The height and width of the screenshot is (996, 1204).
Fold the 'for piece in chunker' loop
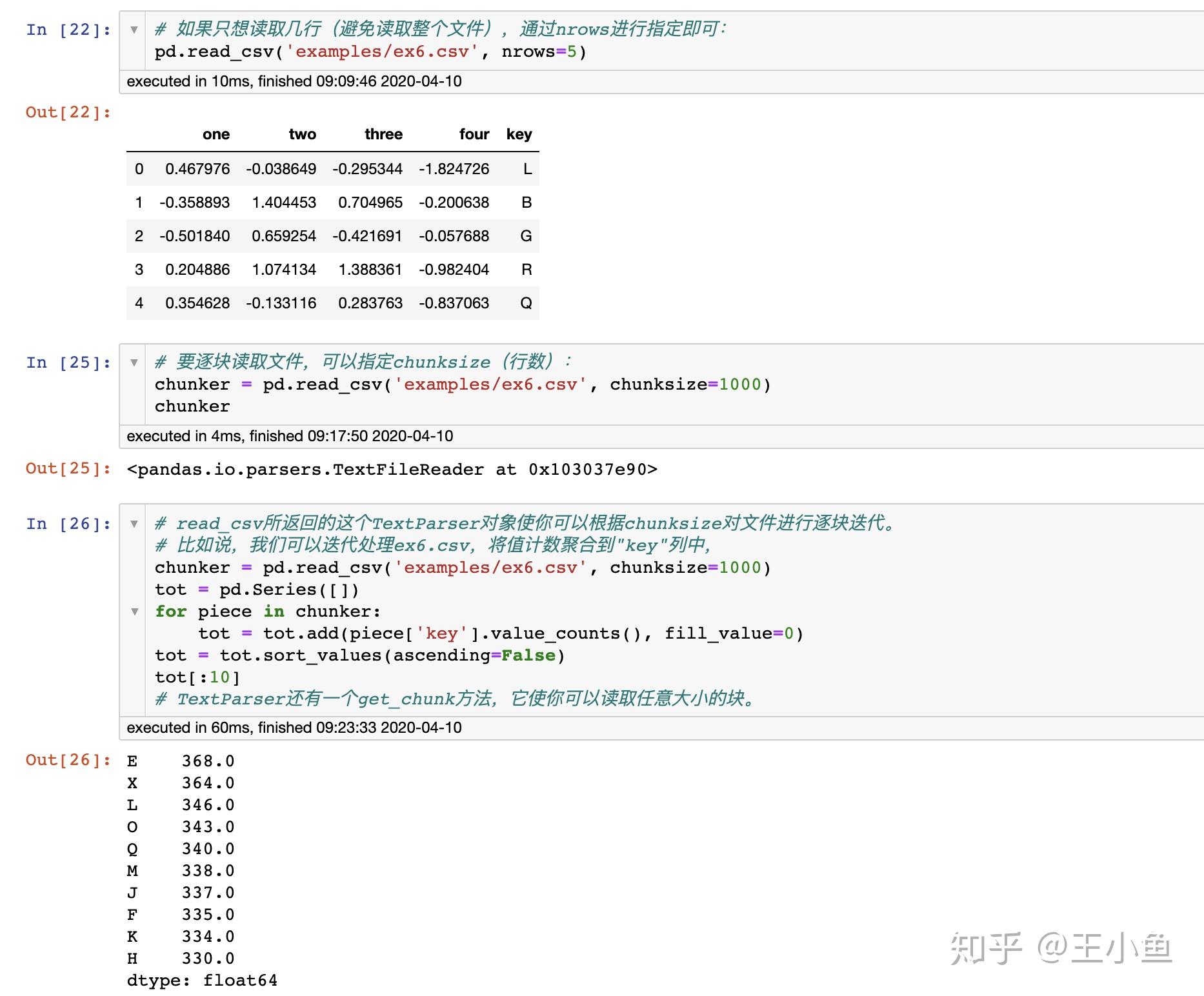pyautogui.click(x=134, y=612)
